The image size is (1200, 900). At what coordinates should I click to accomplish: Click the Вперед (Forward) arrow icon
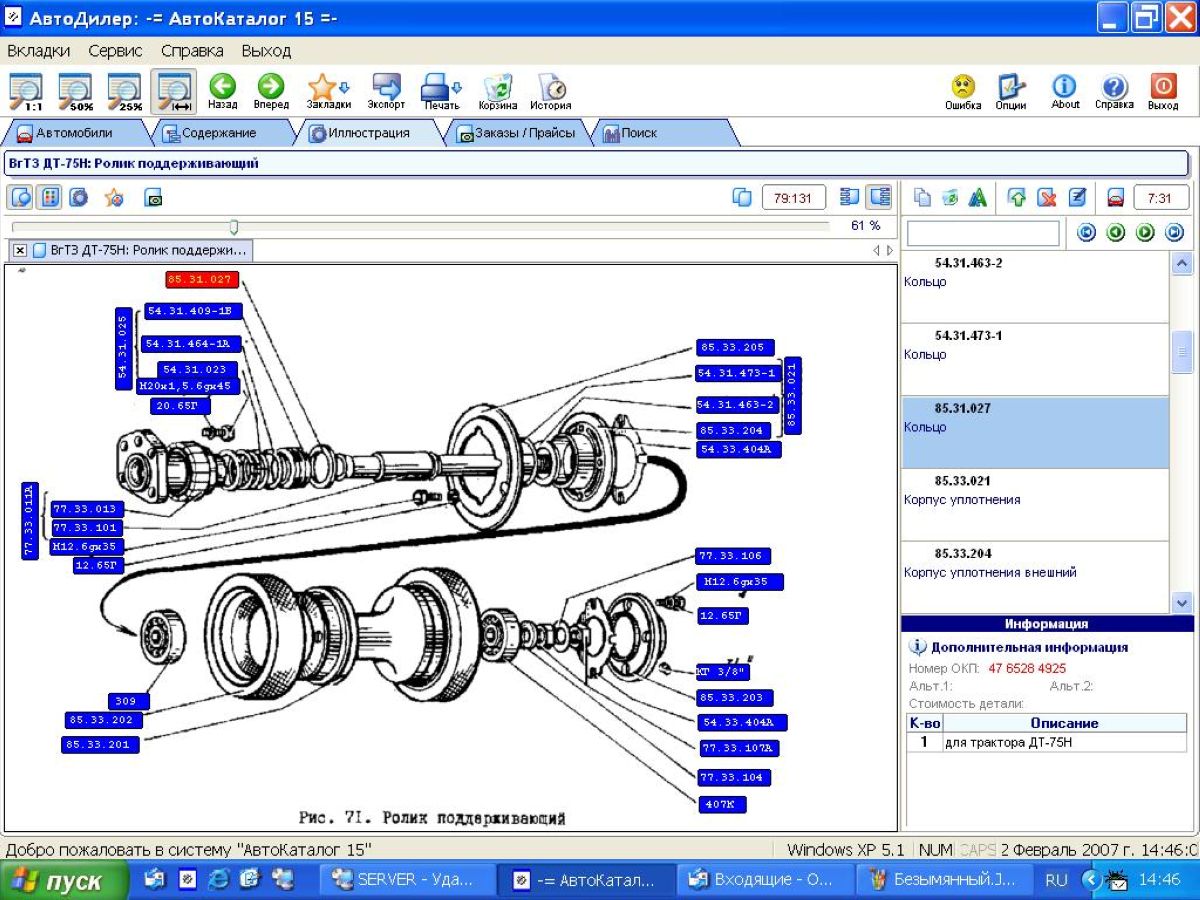(270, 87)
